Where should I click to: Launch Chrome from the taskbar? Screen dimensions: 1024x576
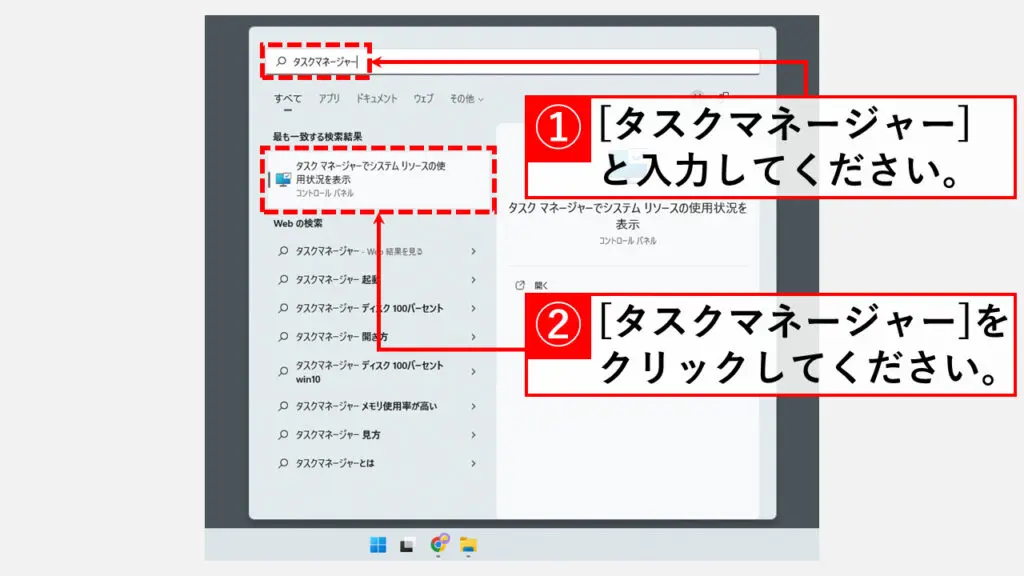438,545
